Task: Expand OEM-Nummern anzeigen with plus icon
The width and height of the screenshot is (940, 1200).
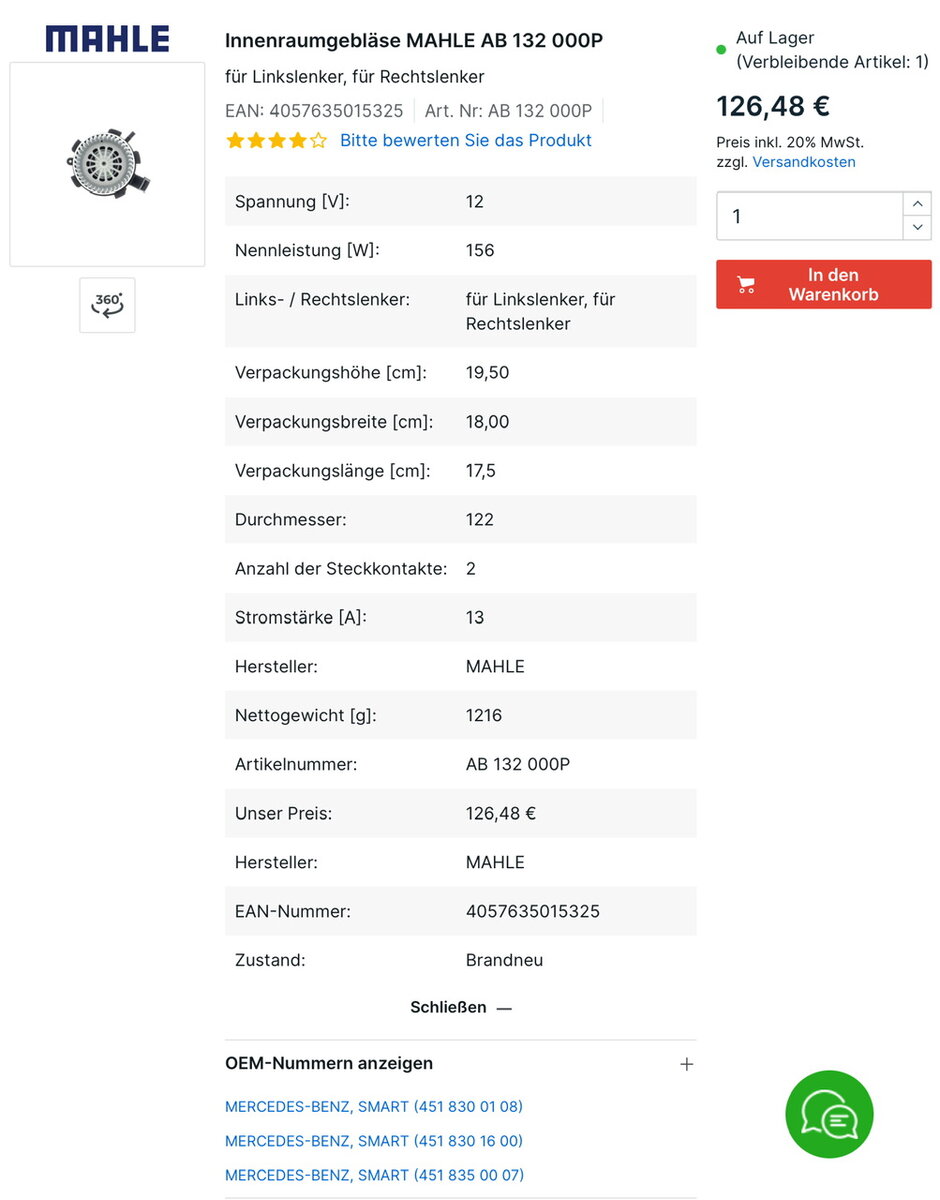Action: coord(686,1064)
